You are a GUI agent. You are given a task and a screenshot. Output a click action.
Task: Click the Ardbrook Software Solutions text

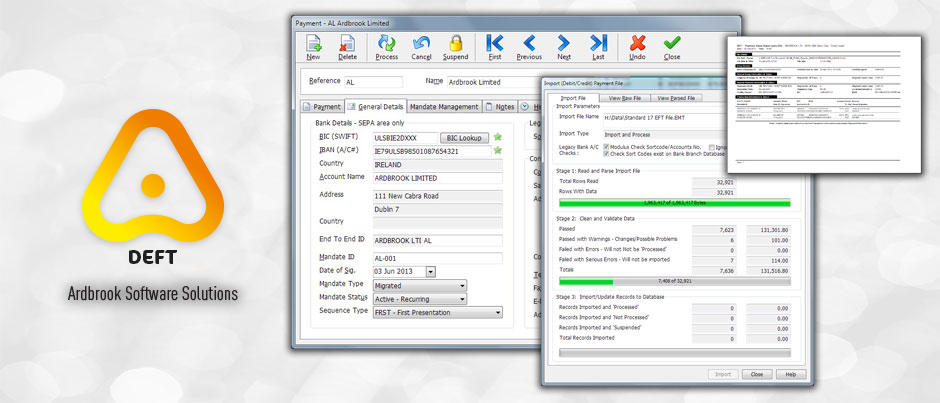point(153,294)
